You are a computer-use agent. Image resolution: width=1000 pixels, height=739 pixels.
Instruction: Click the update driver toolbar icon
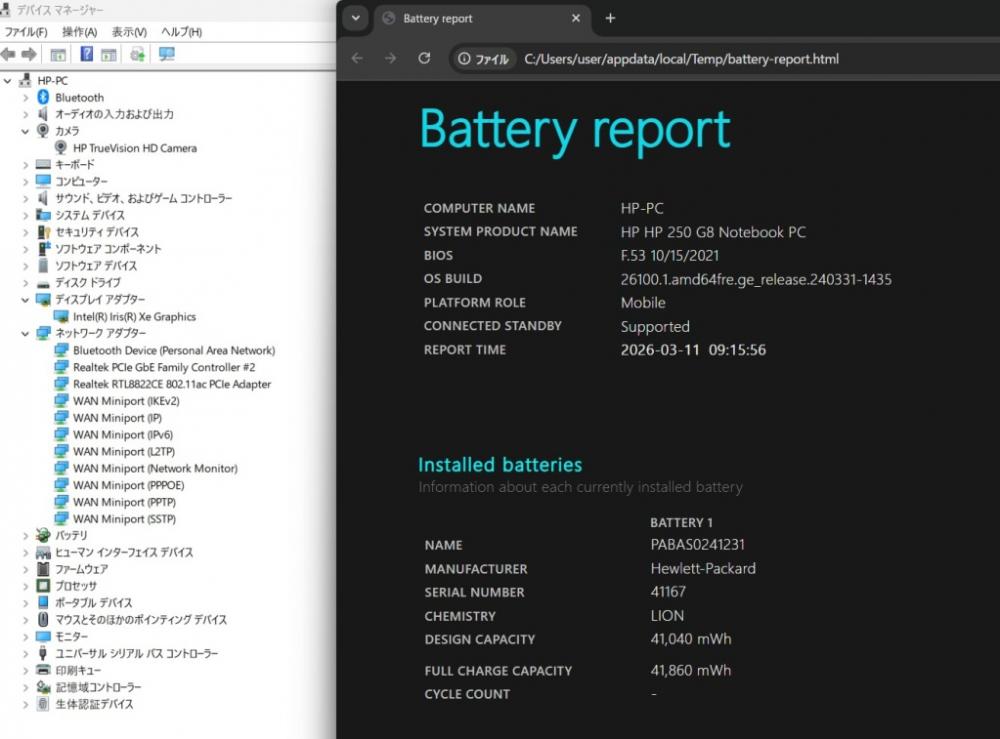(x=137, y=54)
